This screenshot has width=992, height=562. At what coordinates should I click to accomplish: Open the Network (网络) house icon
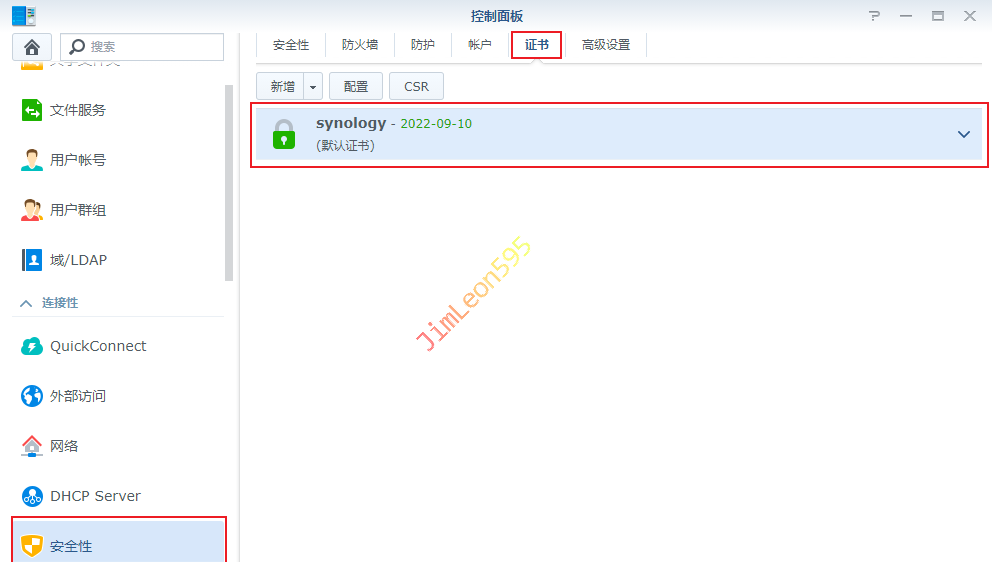coord(32,446)
